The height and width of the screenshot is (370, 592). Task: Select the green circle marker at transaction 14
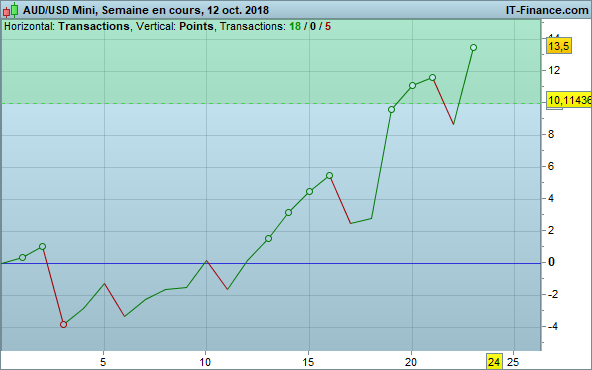tap(288, 213)
